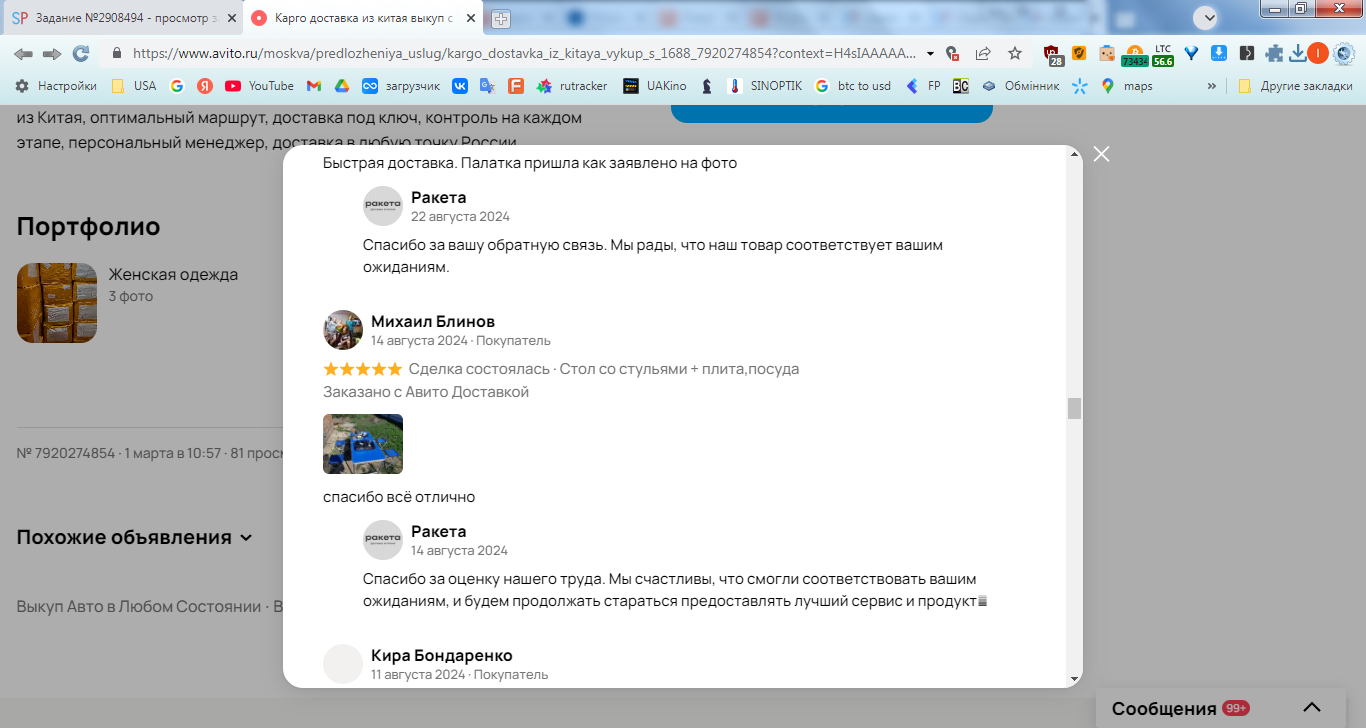Close the reviews popup with X
This screenshot has height=728, width=1366.
click(1101, 154)
